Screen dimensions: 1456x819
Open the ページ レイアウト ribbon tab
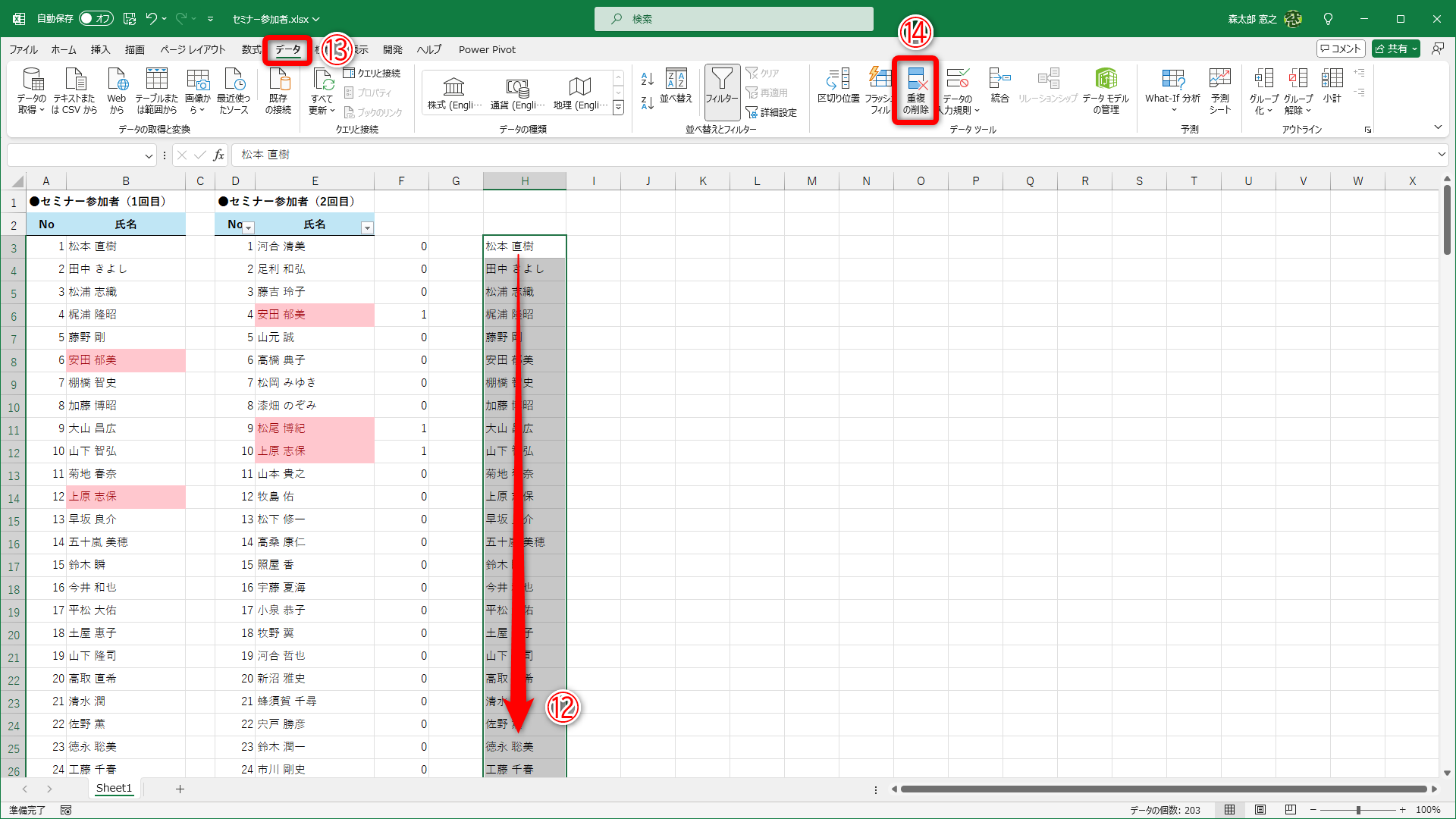click(193, 49)
